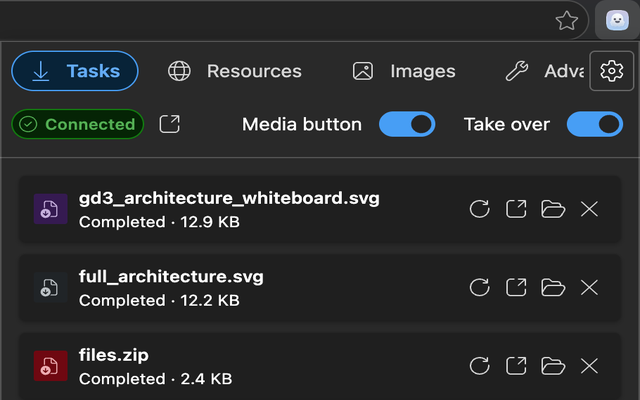Restart the files.zip download
640x400 pixels.
point(480,366)
